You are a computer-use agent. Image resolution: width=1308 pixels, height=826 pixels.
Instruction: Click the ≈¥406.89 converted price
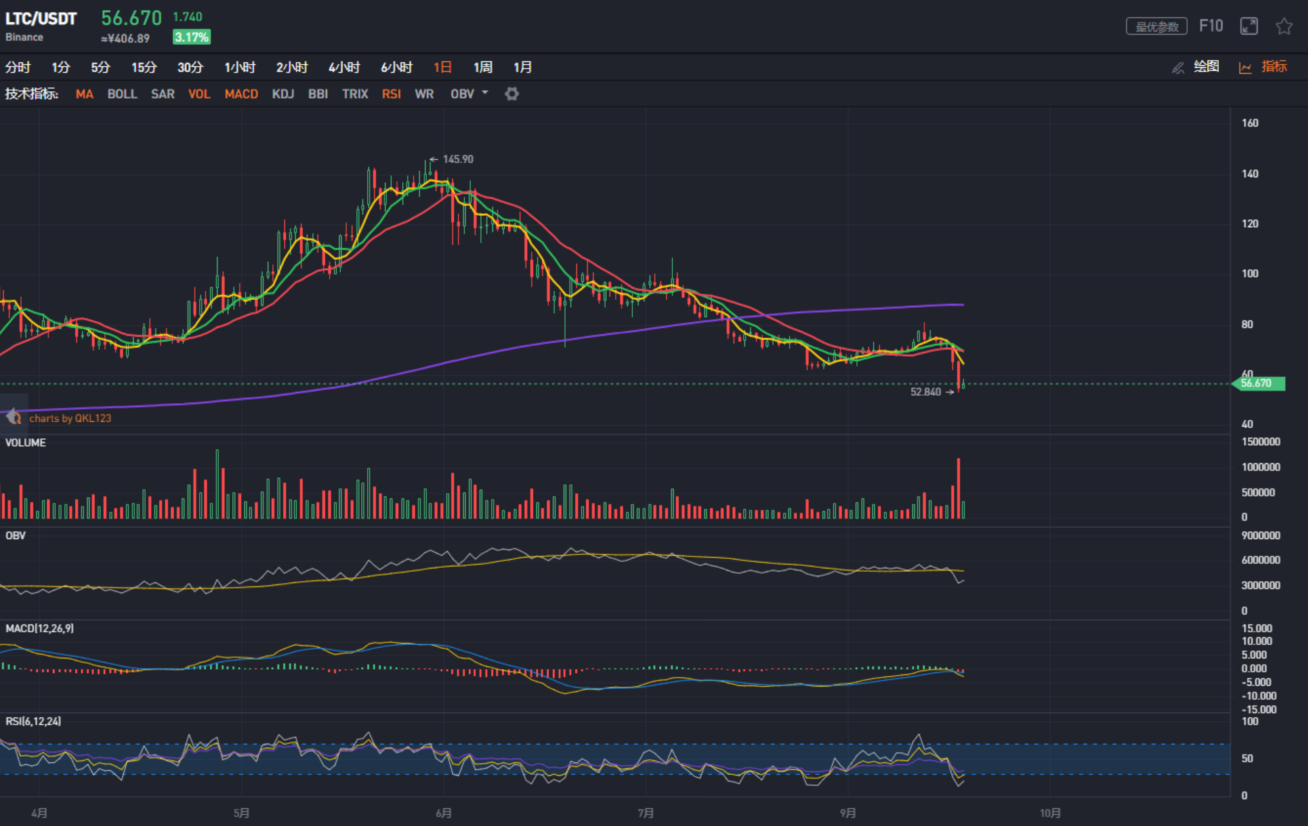click(126, 38)
